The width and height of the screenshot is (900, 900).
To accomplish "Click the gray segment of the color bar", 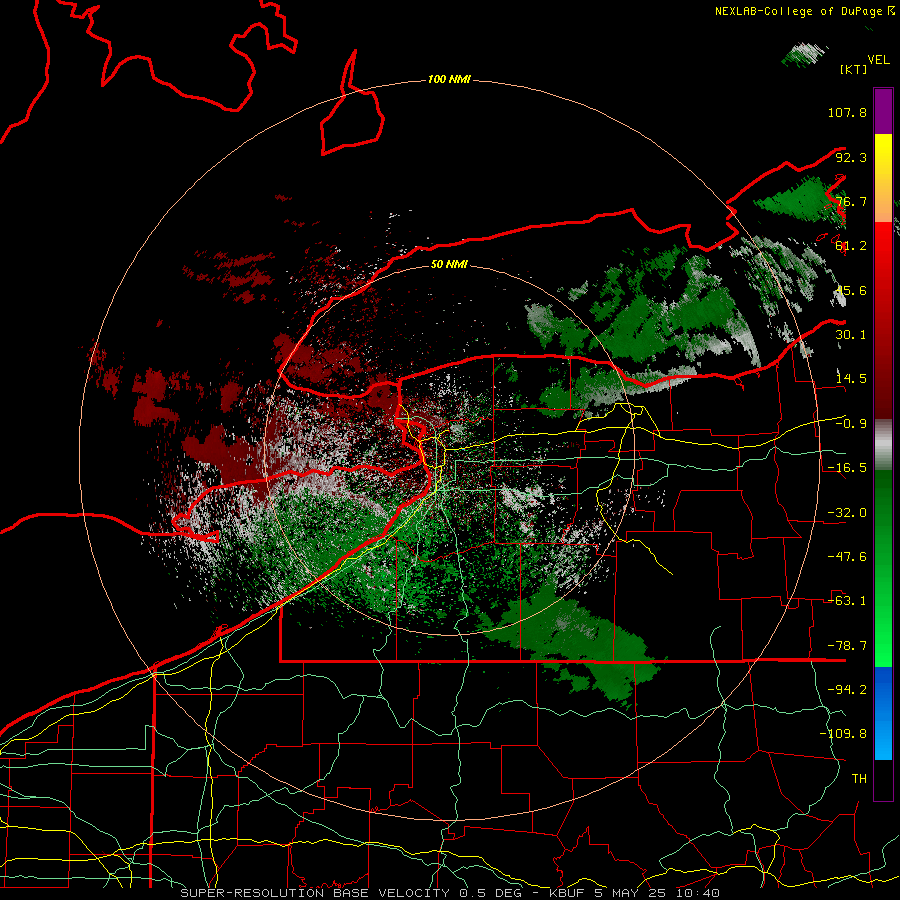I will pyautogui.click(x=883, y=445).
